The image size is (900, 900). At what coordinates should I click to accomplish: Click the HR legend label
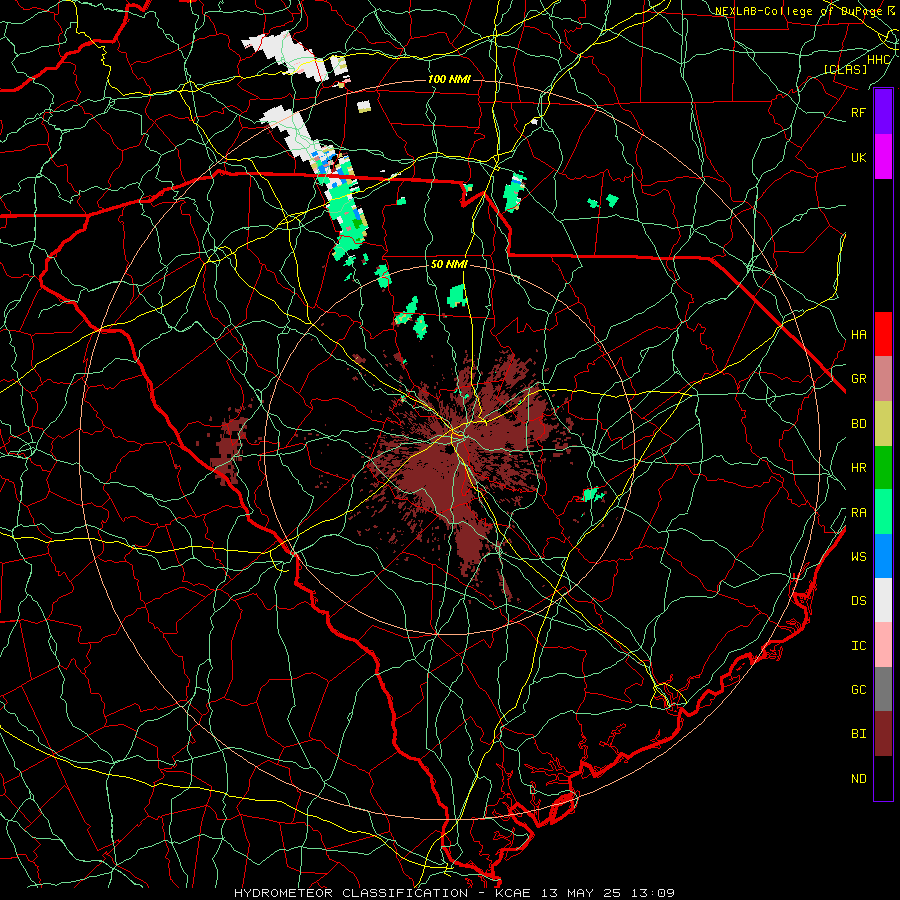(x=858, y=468)
